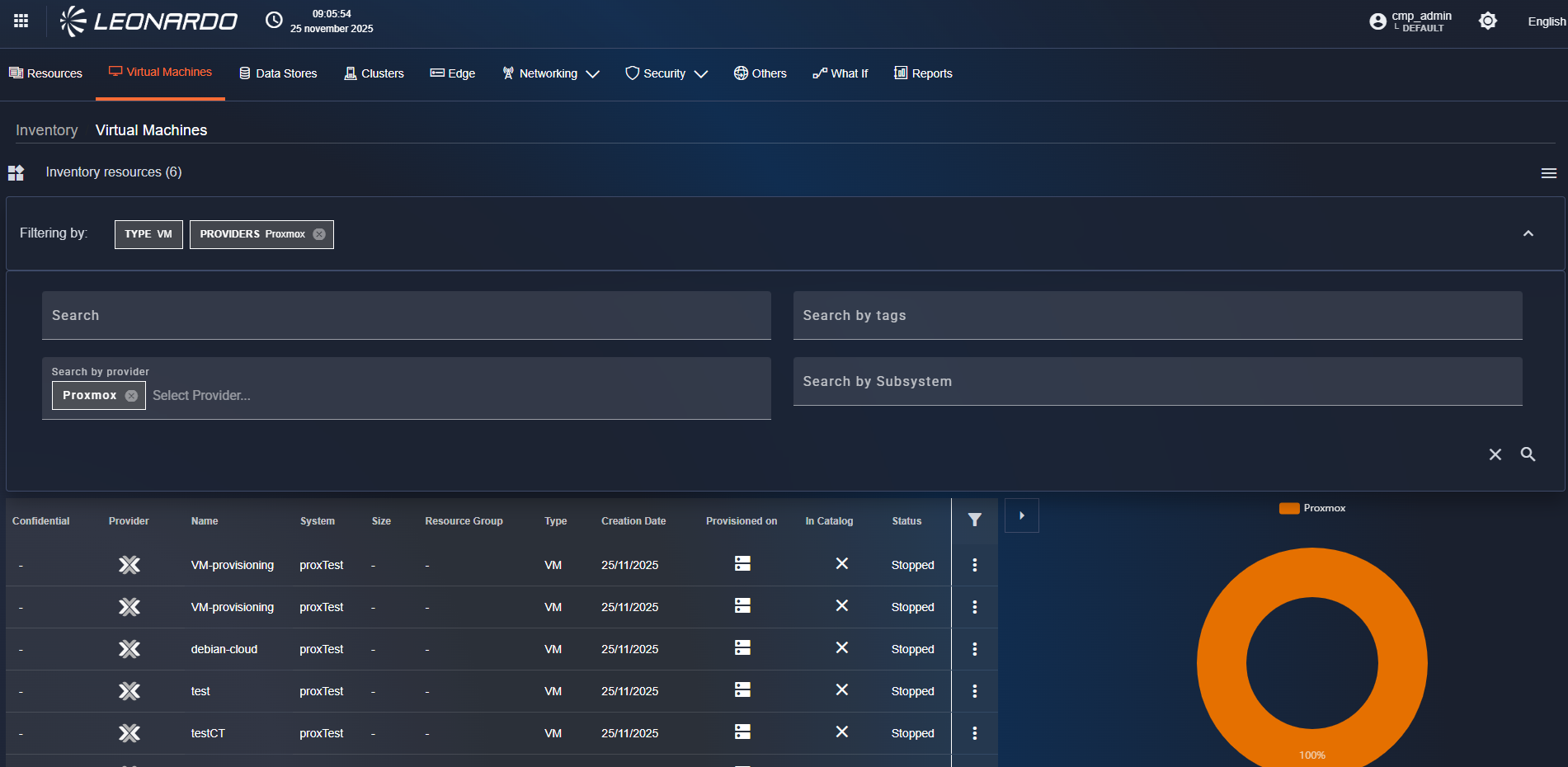
Task: Collapse the filter panel with chevron up
Action: coord(1528,233)
